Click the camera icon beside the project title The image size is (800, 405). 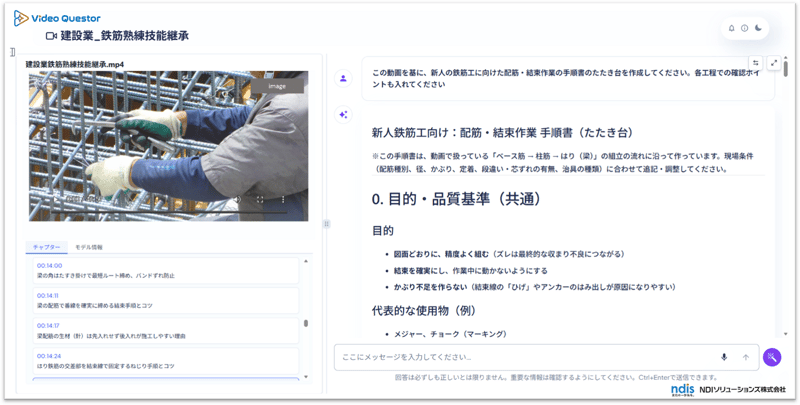pyautogui.click(x=51, y=36)
